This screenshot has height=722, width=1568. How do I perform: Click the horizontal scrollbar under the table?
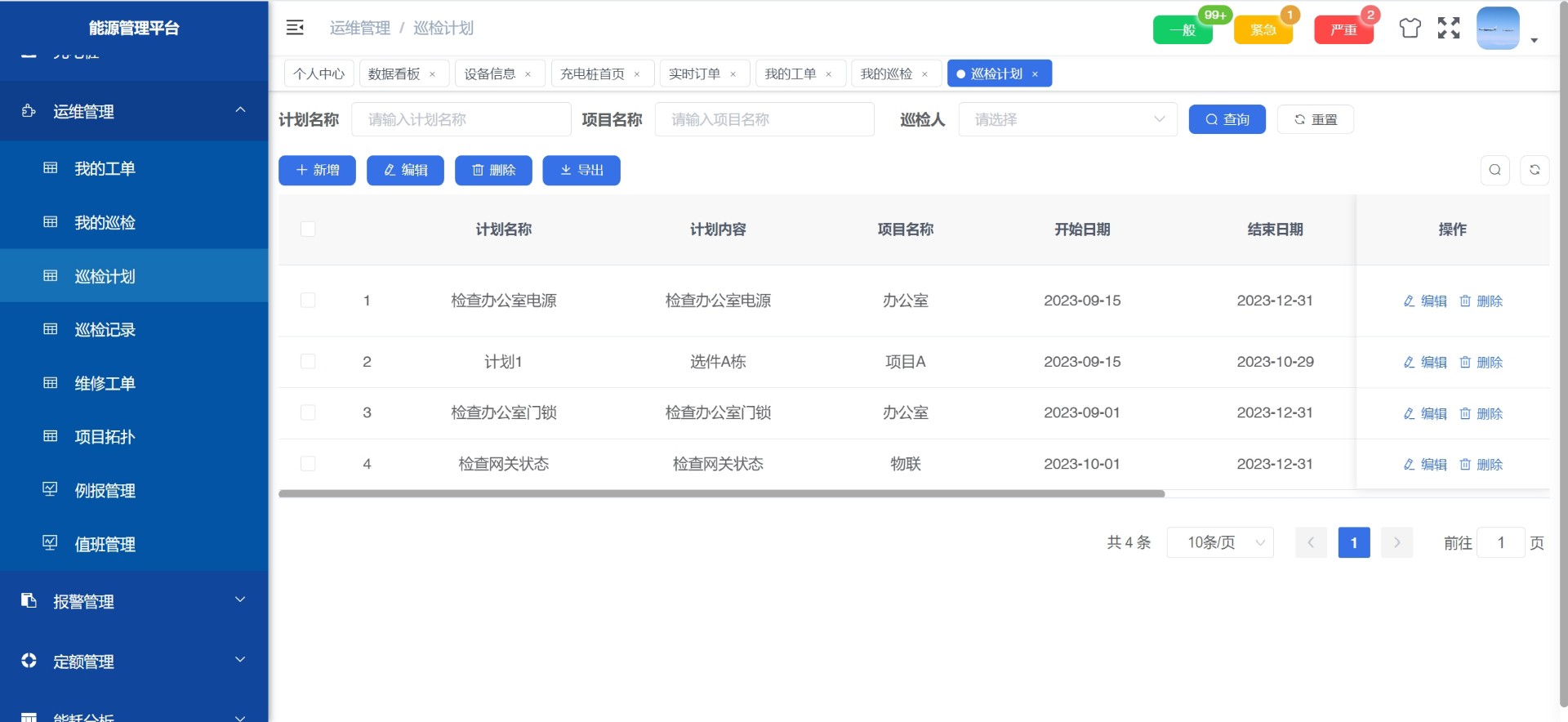pyautogui.click(x=721, y=494)
